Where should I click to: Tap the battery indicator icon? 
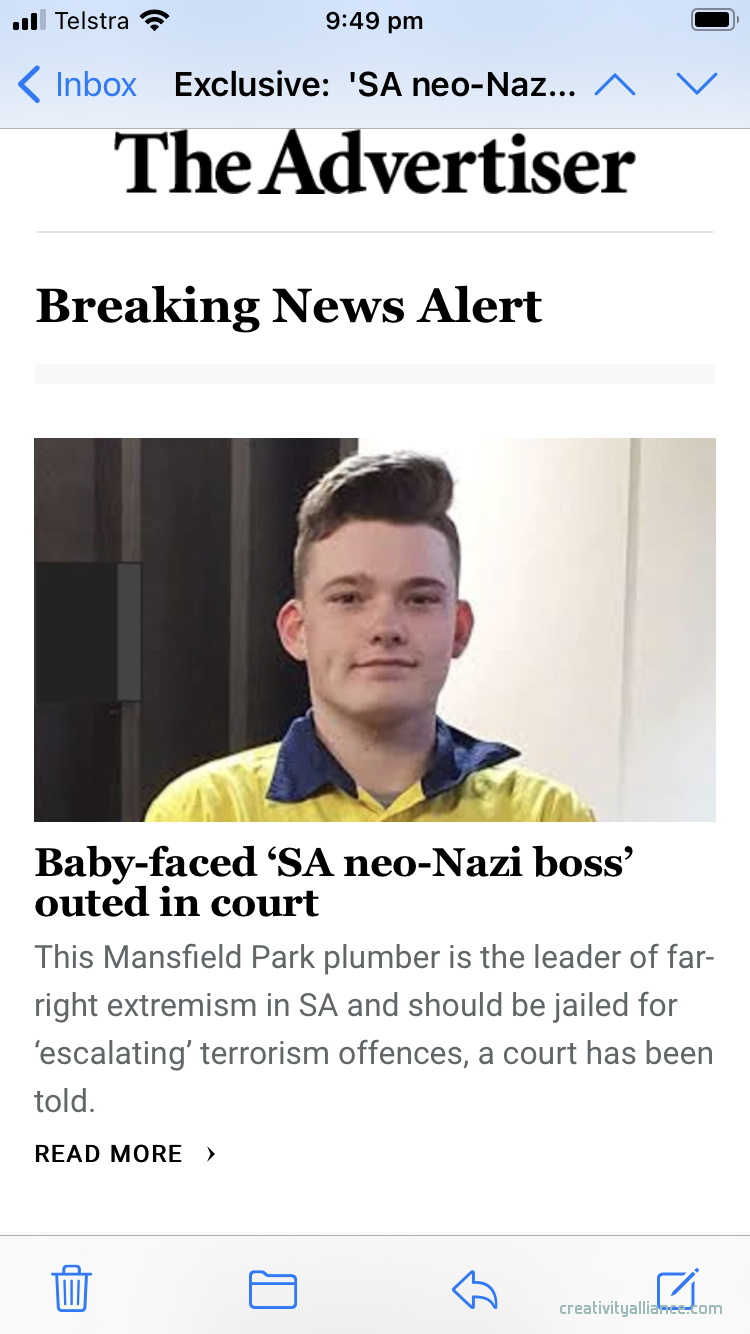click(714, 21)
